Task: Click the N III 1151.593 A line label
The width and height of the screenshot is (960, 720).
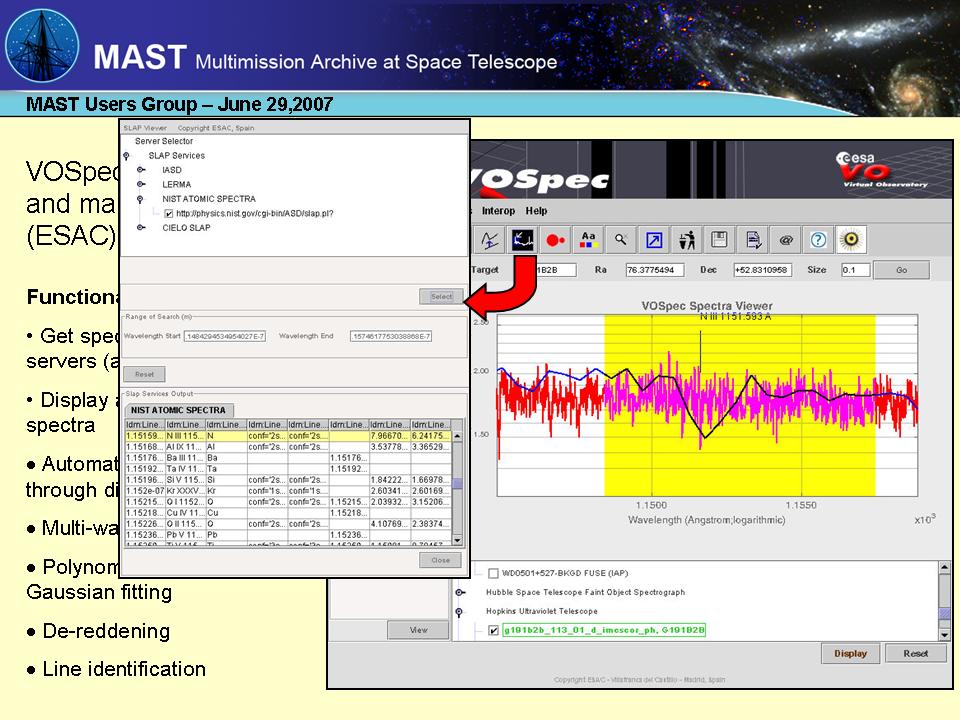Action: click(735, 317)
